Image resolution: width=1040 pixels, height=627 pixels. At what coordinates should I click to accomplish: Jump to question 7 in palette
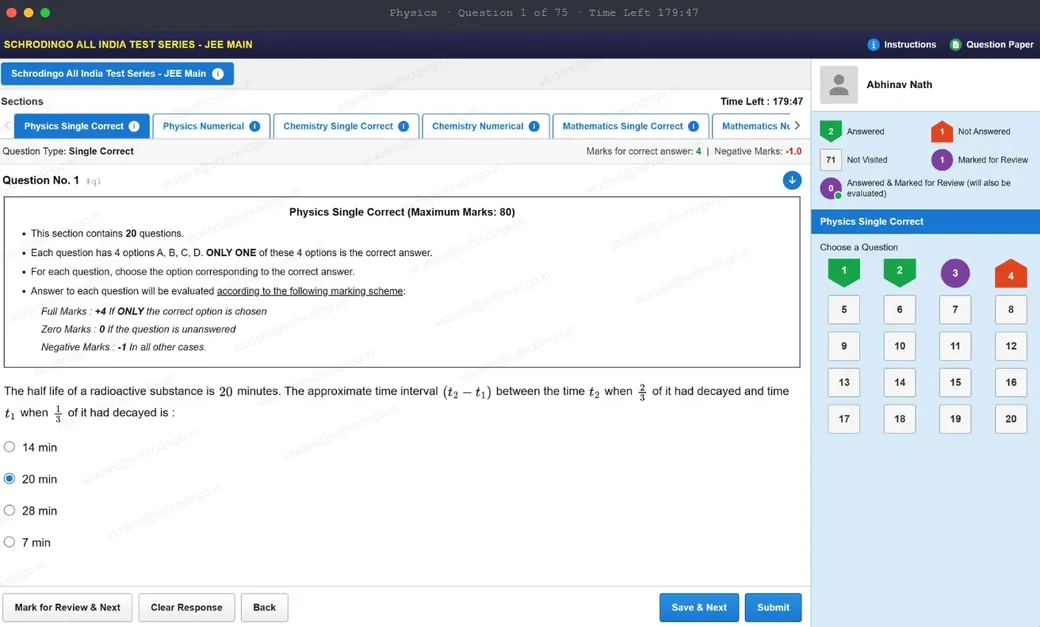point(955,309)
